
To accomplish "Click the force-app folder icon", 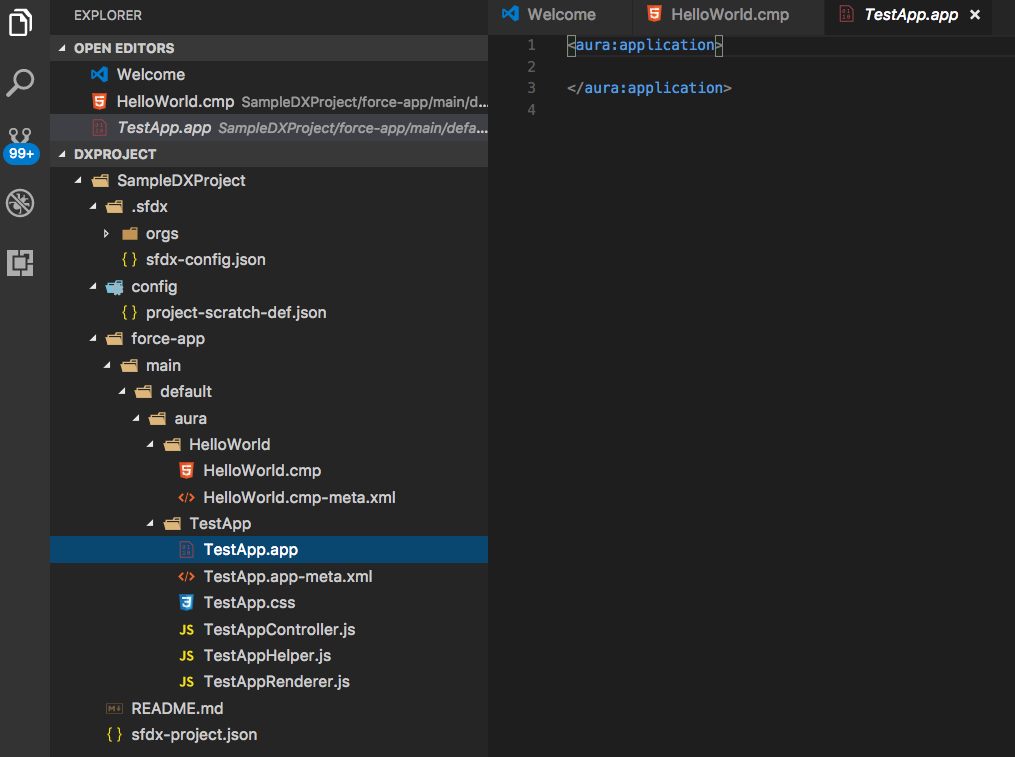I will point(115,339).
